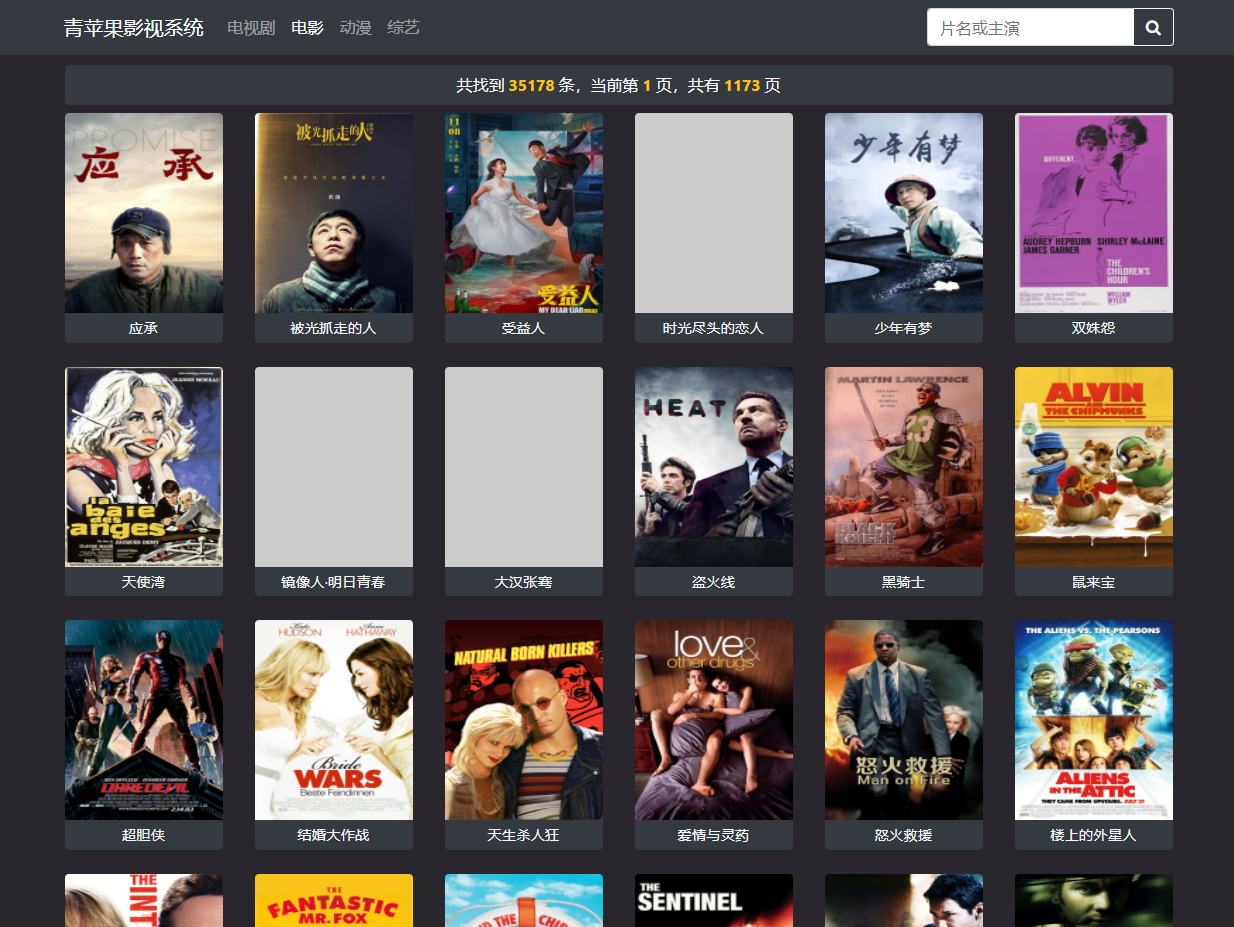Open the 盗火线 Heat poster
Screen dimensions: 1234x927
click(x=714, y=467)
